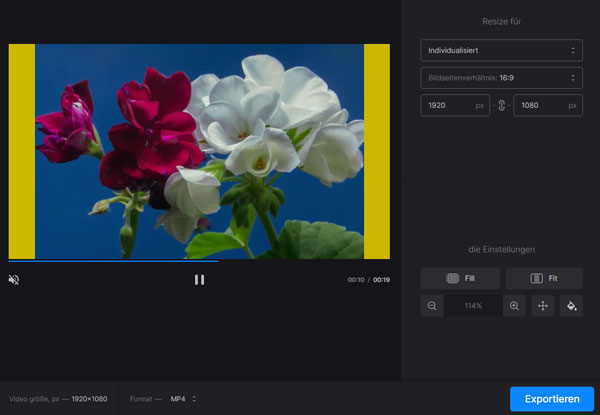Screen dimensions: 600x415
Task: Toggle the aspect ratio lock link icon
Action: 502,106
